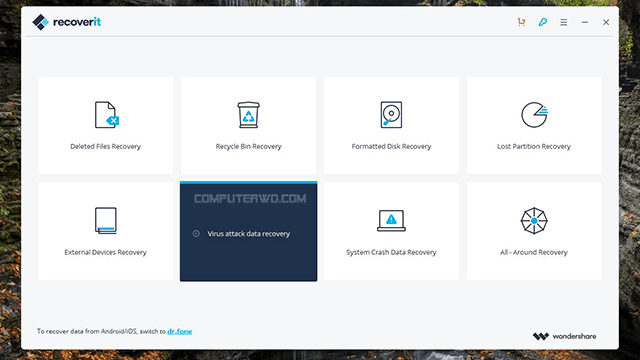Click the key registration icon
The height and width of the screenshot is (360, 640).
(x=542, y=22)
